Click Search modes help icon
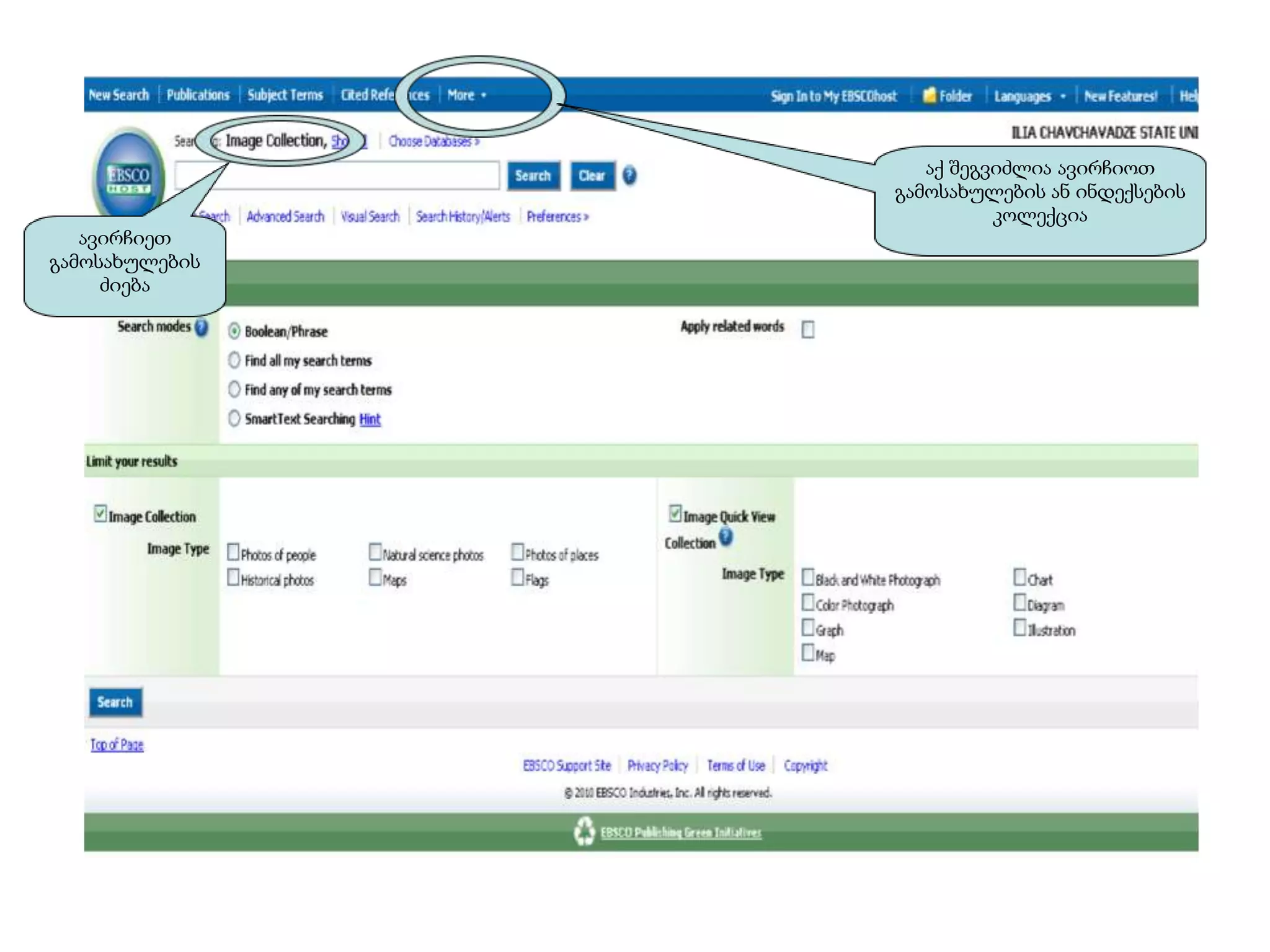1270x952 pixels. coord(202,327)
